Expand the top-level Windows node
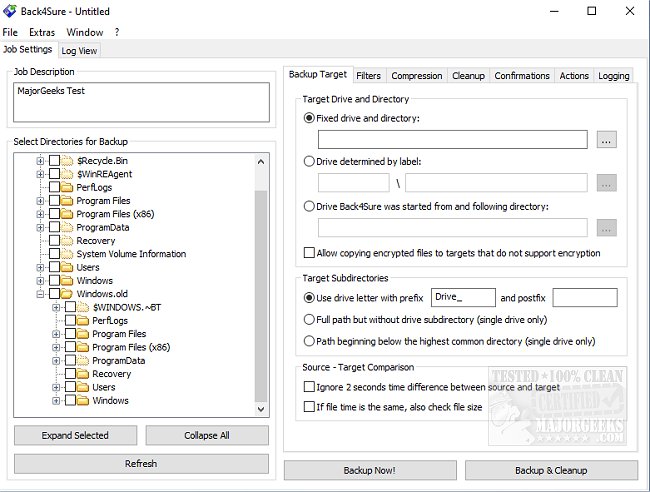This screenshot has height=492, width=650. coord(40,281)
